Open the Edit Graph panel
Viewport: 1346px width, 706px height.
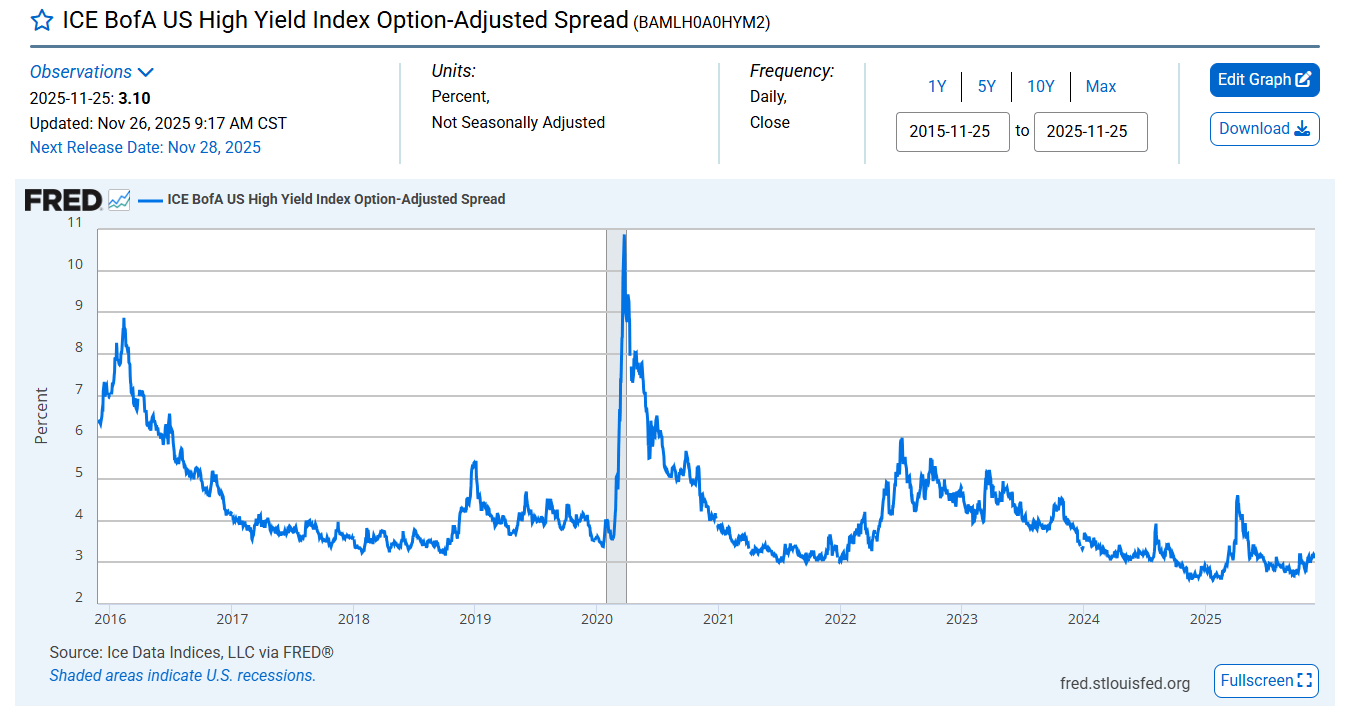[x=1263, y=79]
